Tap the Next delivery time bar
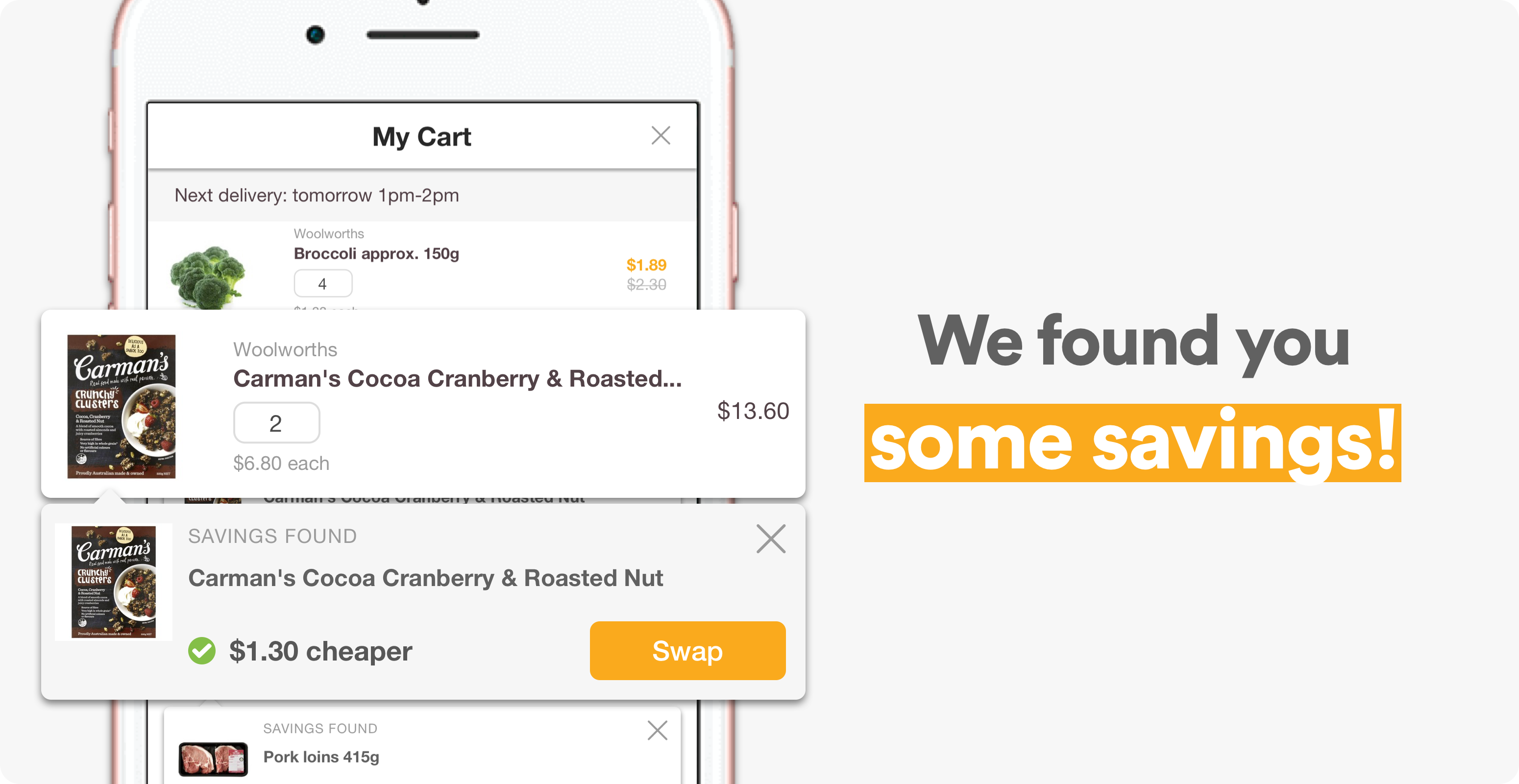This screenshot has width=1519, height=784. pos(421,195)
